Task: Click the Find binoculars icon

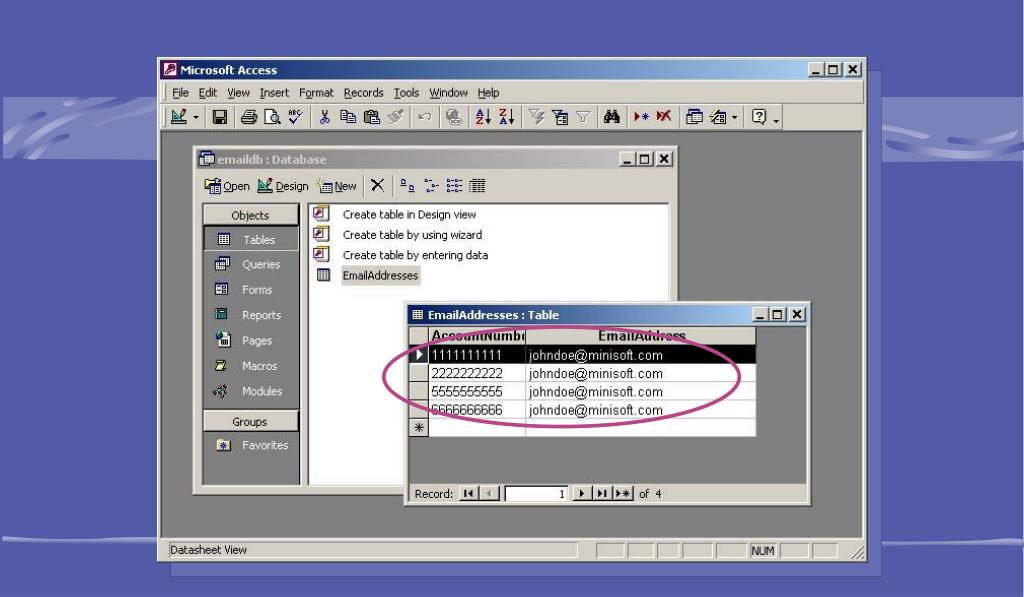Action: click(612, 117)
